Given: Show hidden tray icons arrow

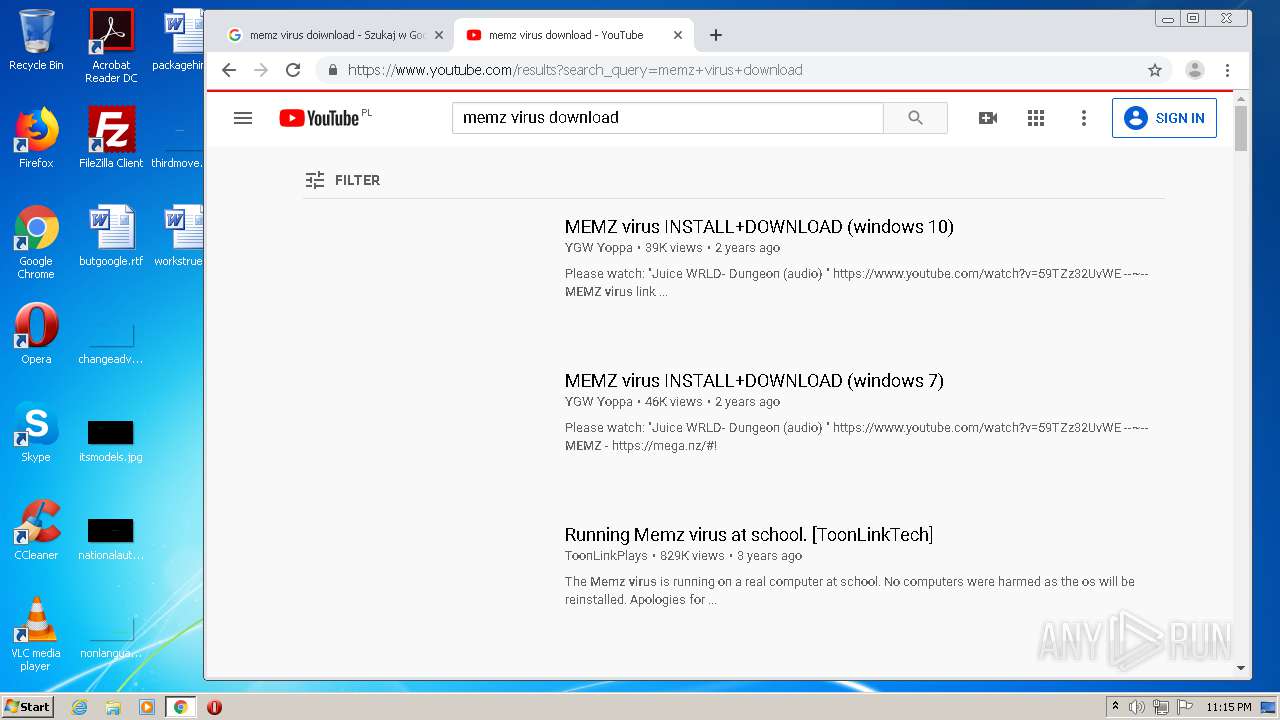Looking at the screenshot, I should coord(1115,707).
